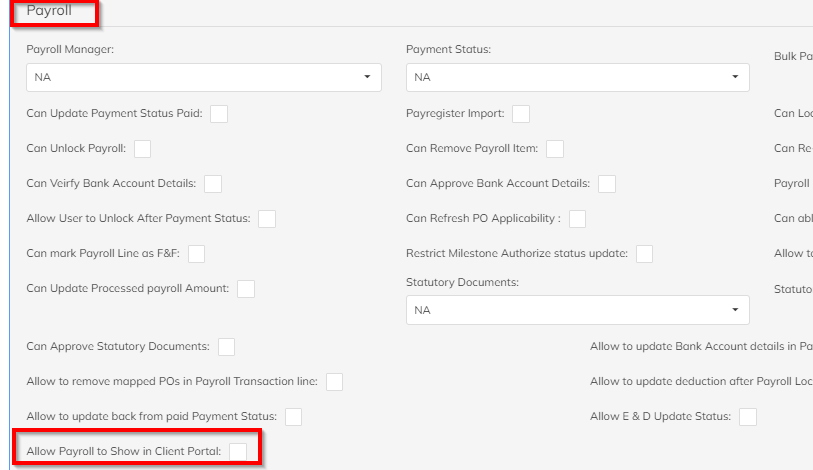Tick Can Approve Bank Account Details
Screen dimensions: 813x470
(607, 184)
